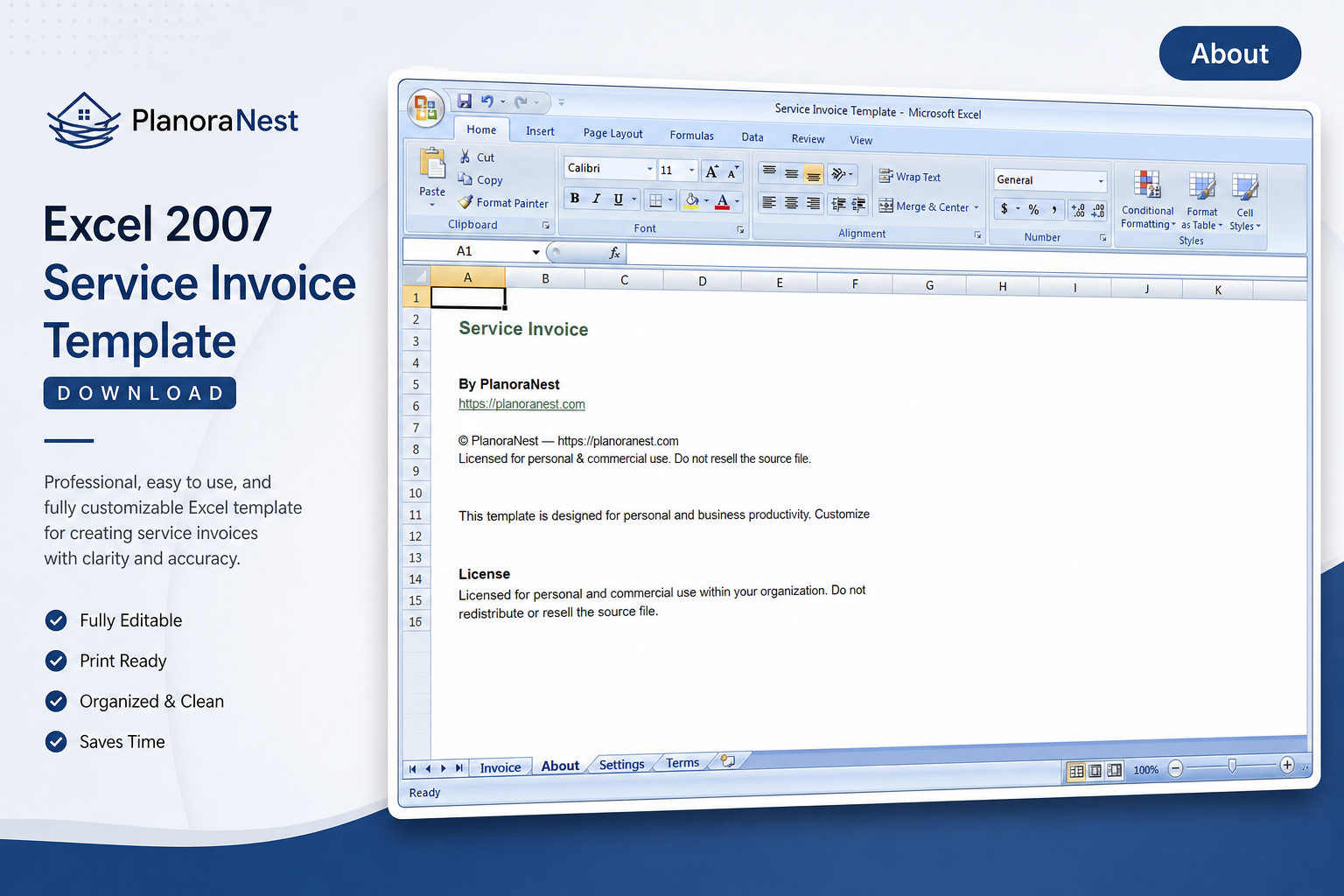Open the Calibri font name dropdown
Image resolution: width=1344 pixels, height=896 pixels.
coord(649,169)
